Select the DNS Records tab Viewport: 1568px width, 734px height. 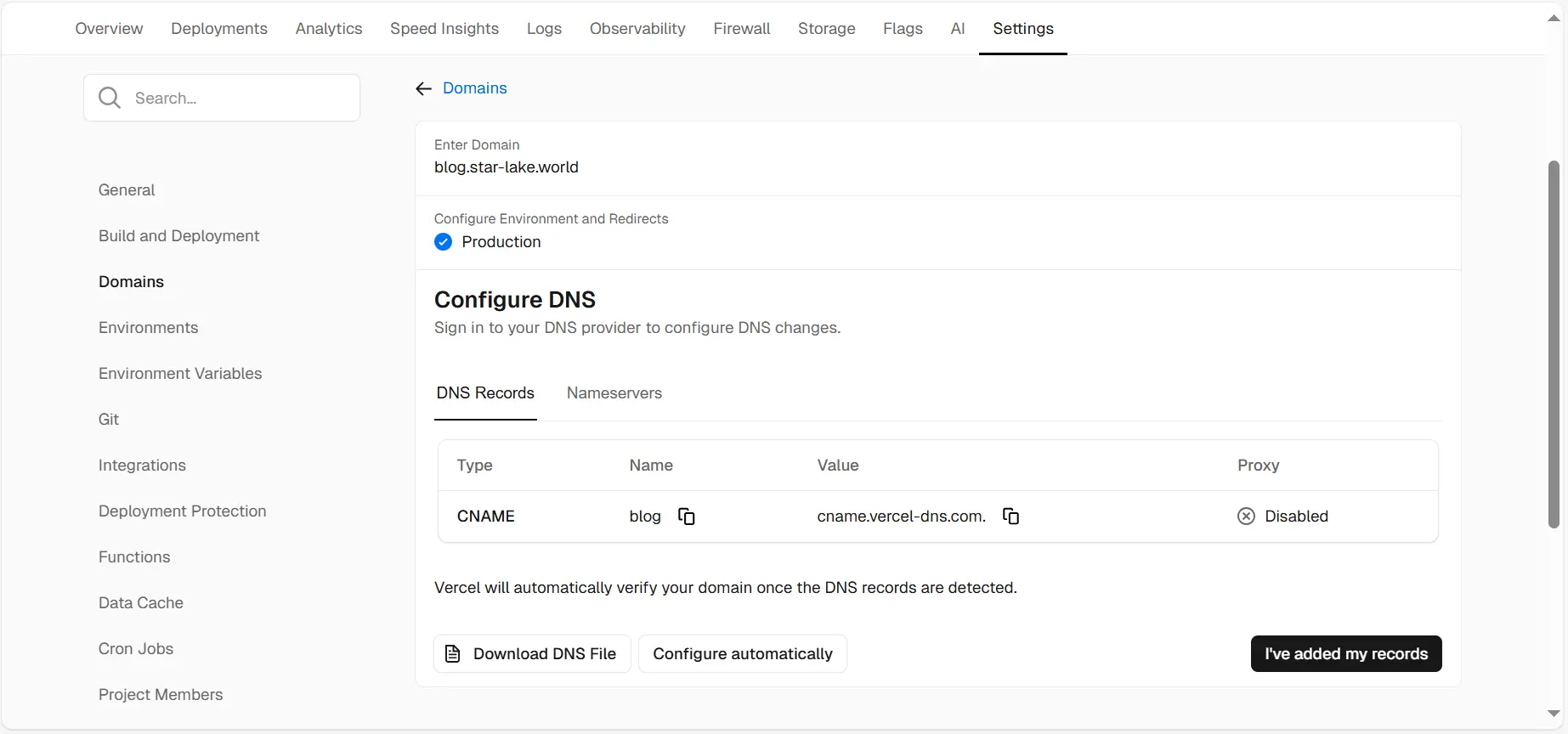point(485,393)
